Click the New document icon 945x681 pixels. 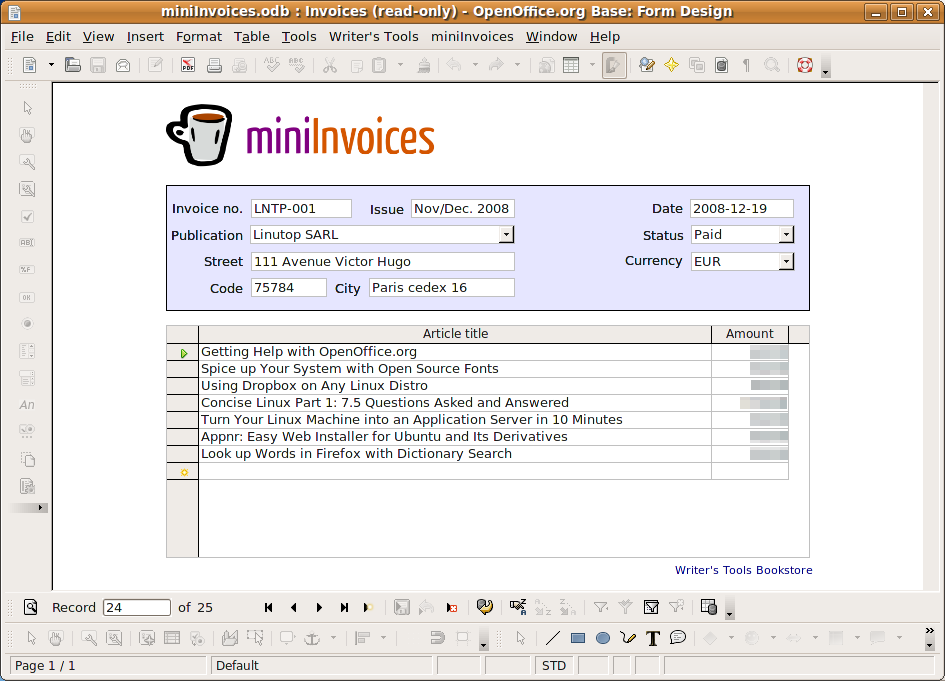click(29, 64)
